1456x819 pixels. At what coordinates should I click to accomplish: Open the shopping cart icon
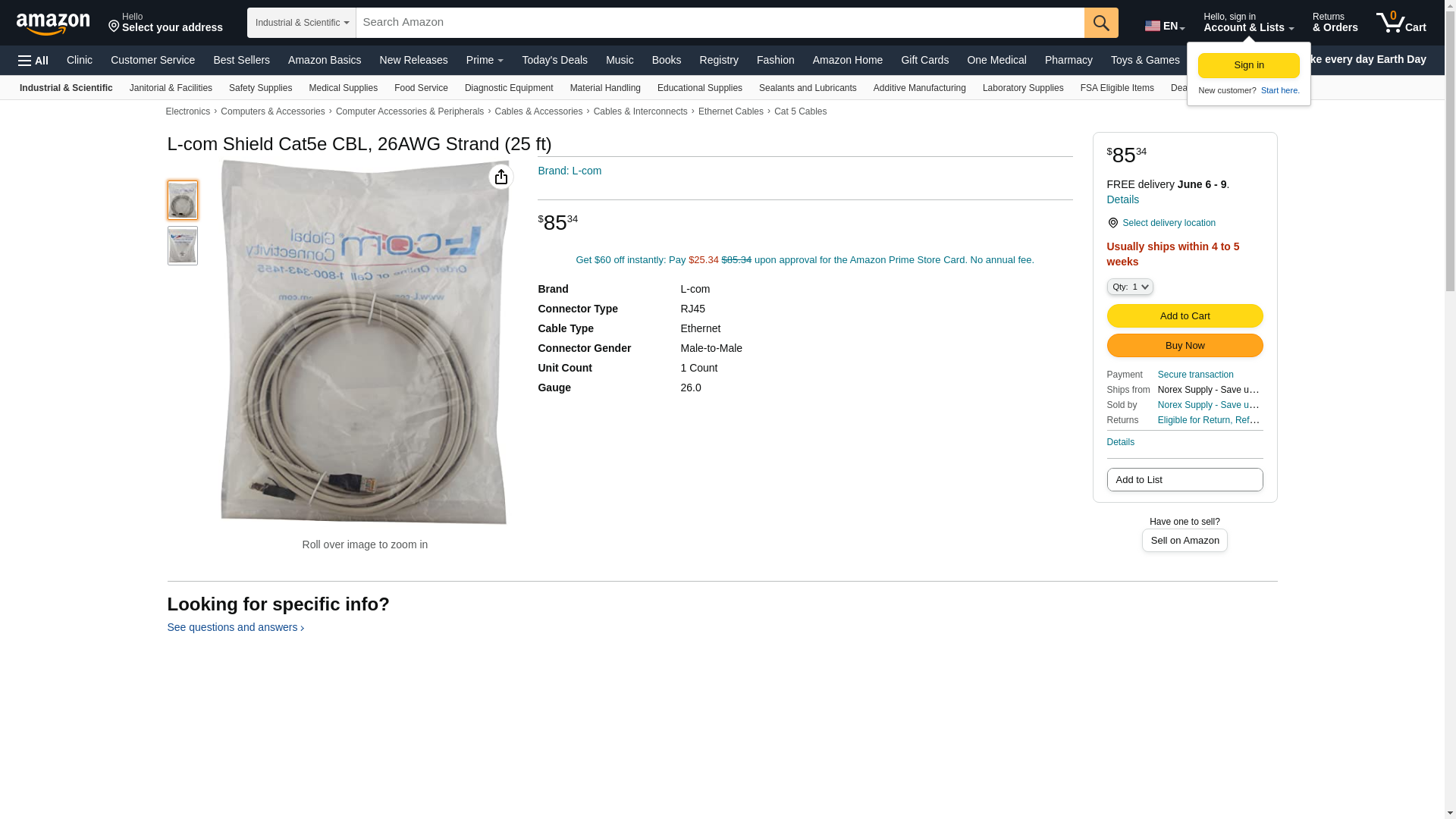pos(1401,23)
